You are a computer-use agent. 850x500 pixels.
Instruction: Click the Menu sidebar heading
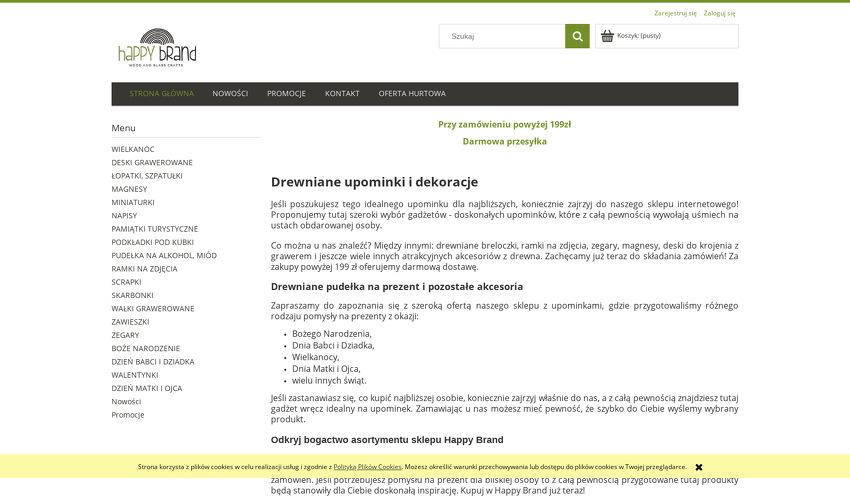click(x=124, y=128)
